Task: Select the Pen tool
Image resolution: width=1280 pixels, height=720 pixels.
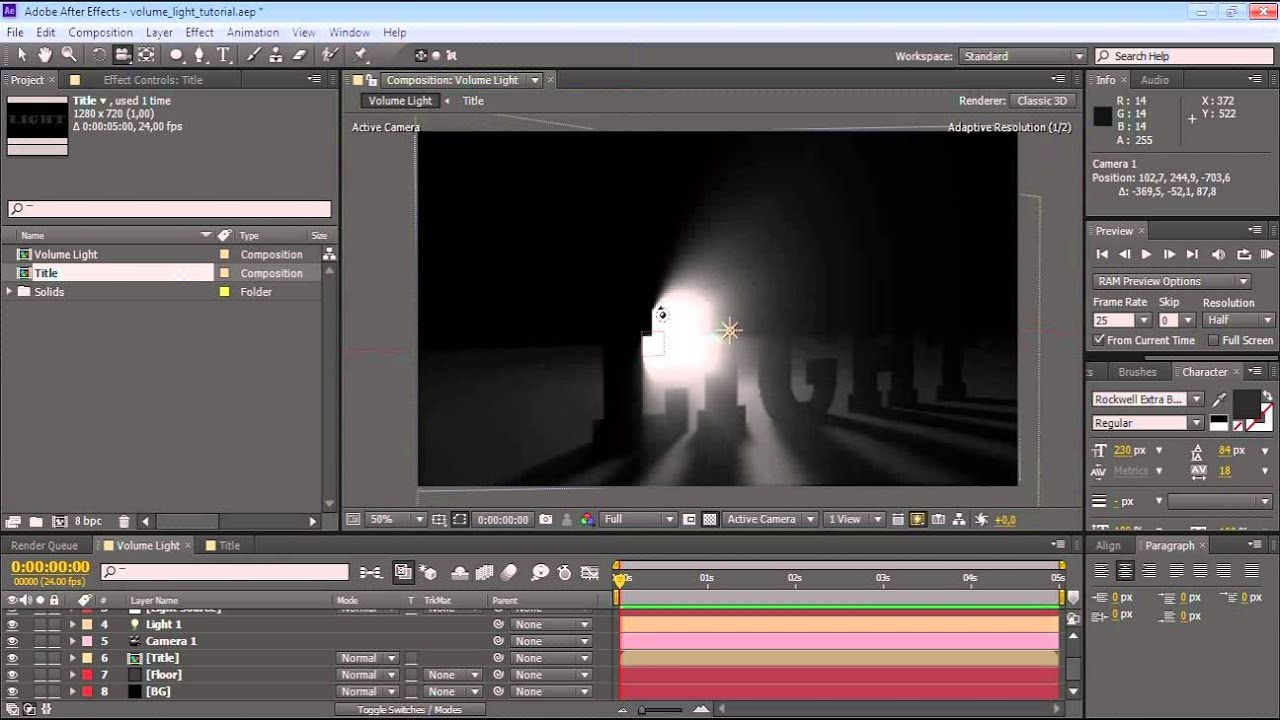Action: coord(200,55)
